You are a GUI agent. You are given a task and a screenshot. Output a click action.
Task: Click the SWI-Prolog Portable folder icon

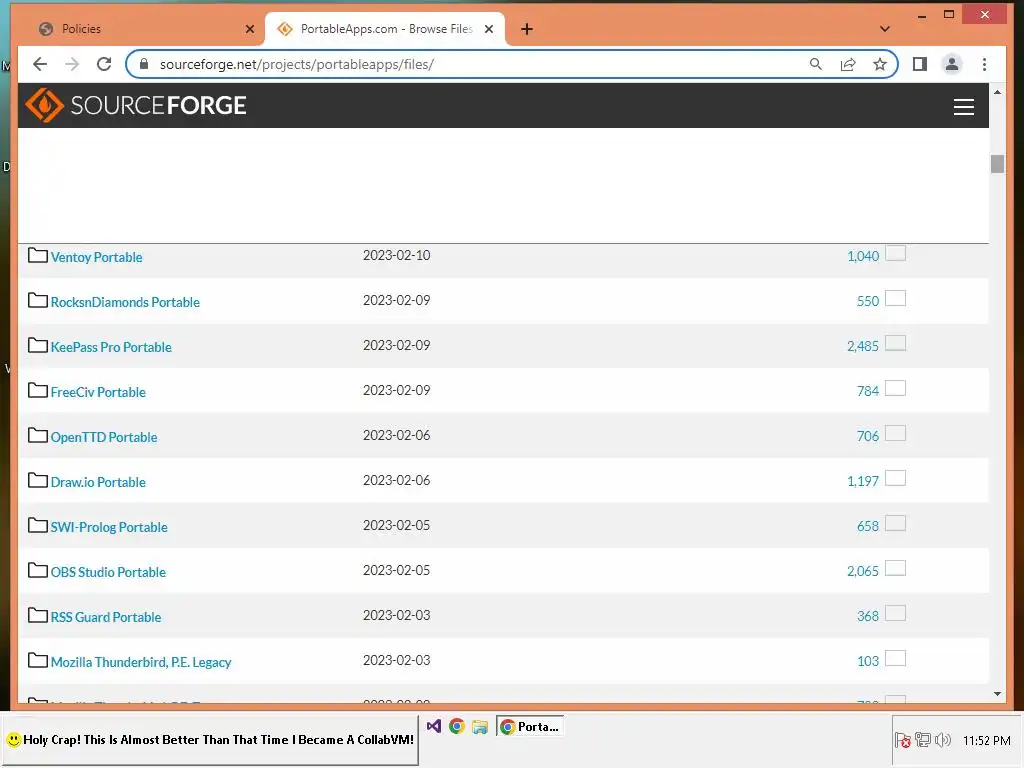[x=37, y=526]
